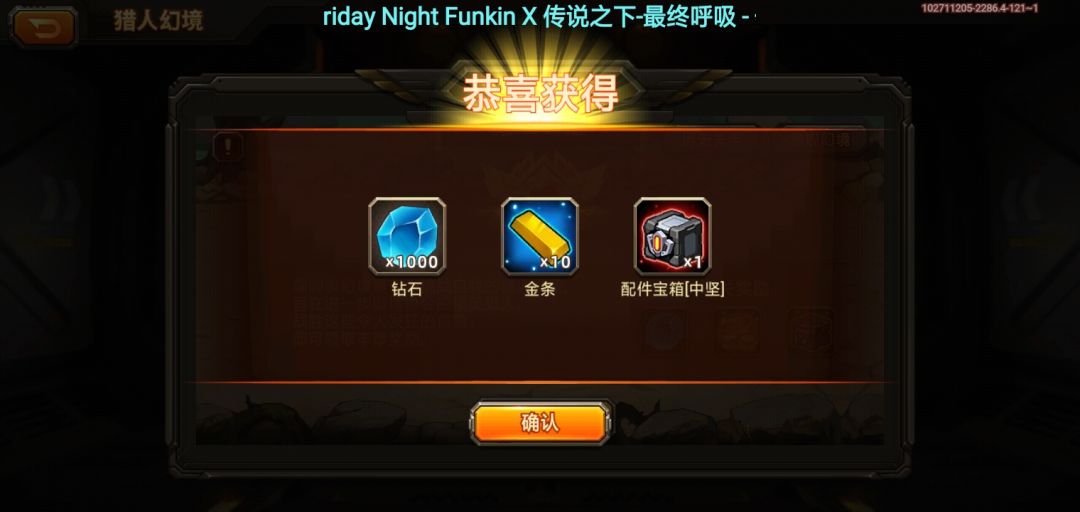Click the 恭喜获得 banner title
This screenshot has height=512, width=1080.
[x=541, y=94]
